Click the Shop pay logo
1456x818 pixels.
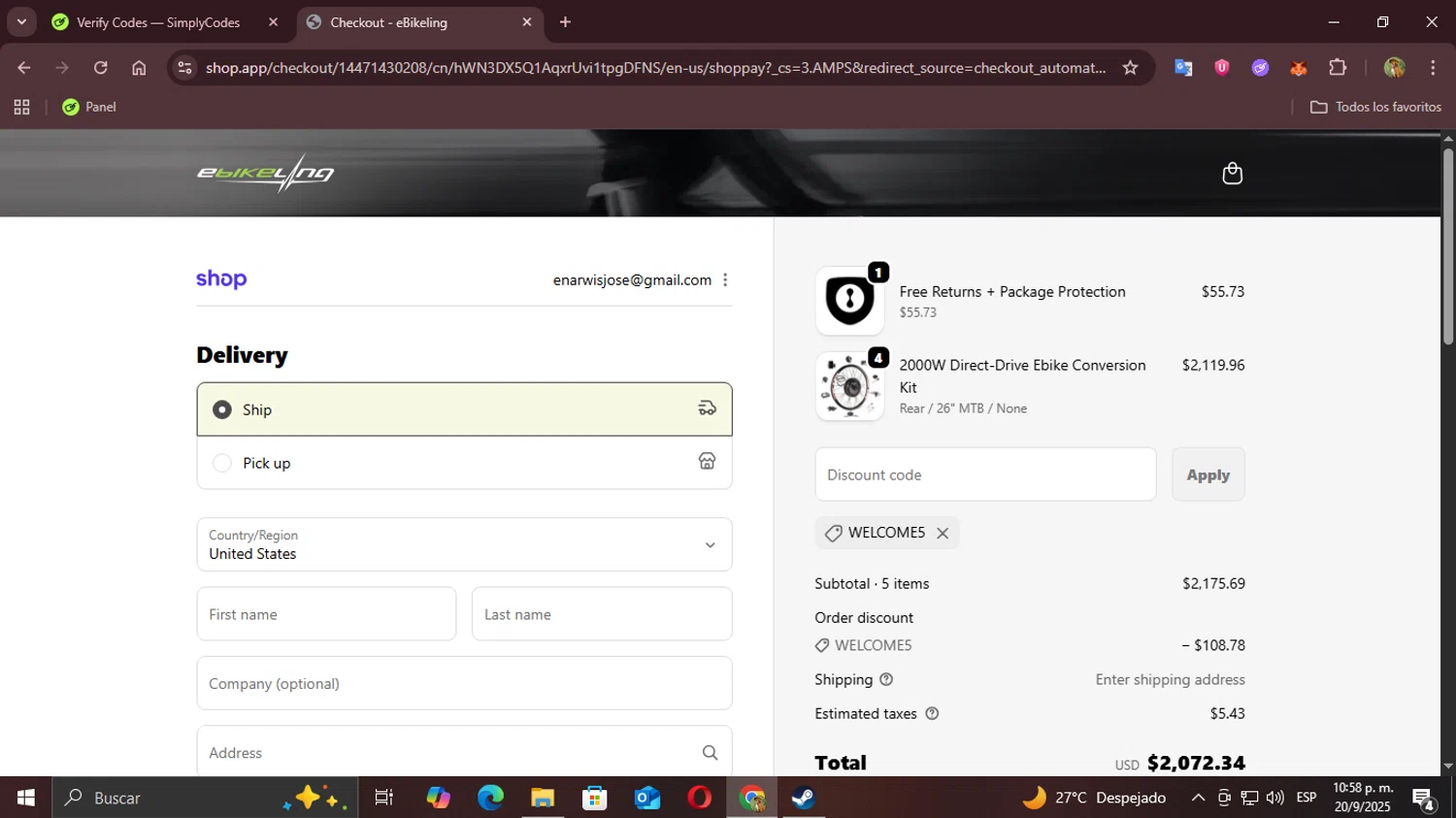click(221, 279)
